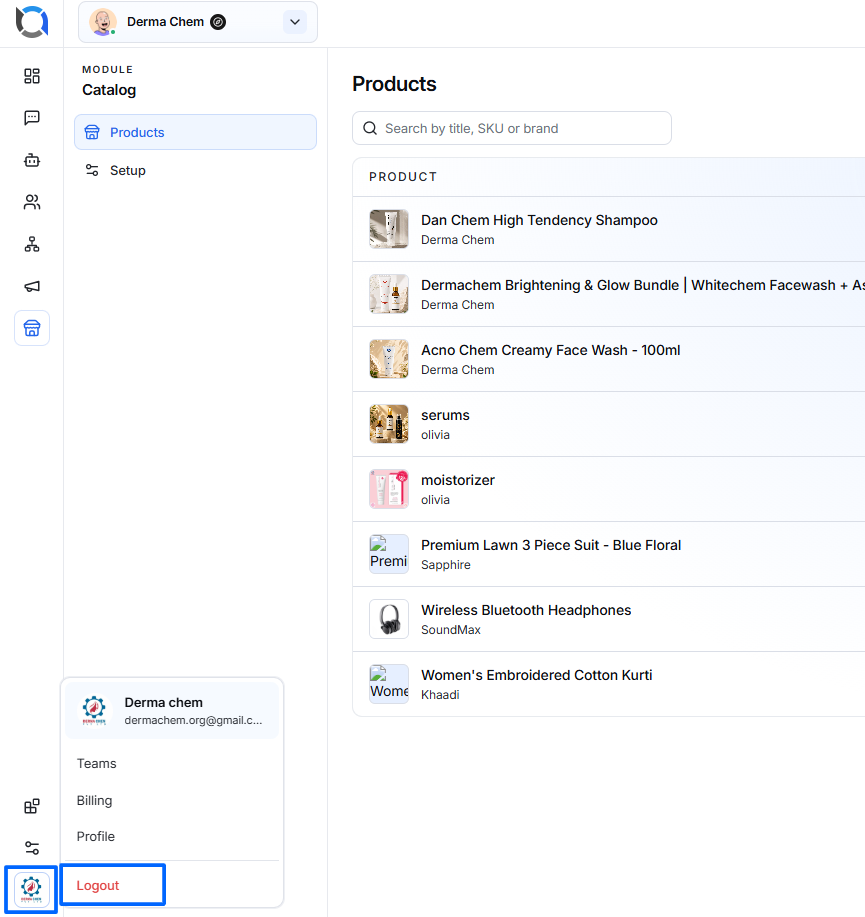
Task: Open the bot automation sidebar icon
Action: [x=32, y=160]
